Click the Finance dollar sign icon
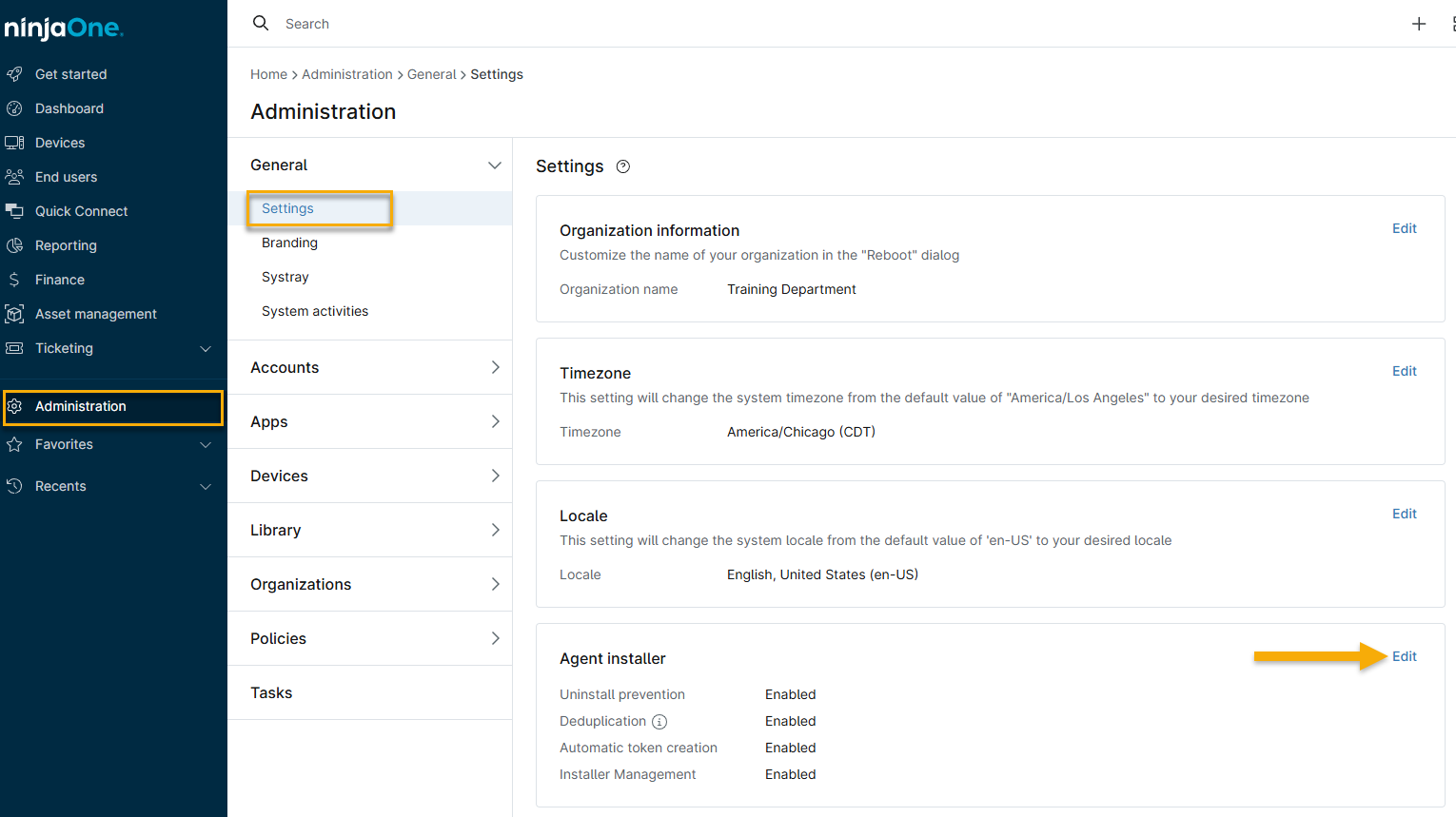Viewport: 1456px width, 817px height. point(14,280)
